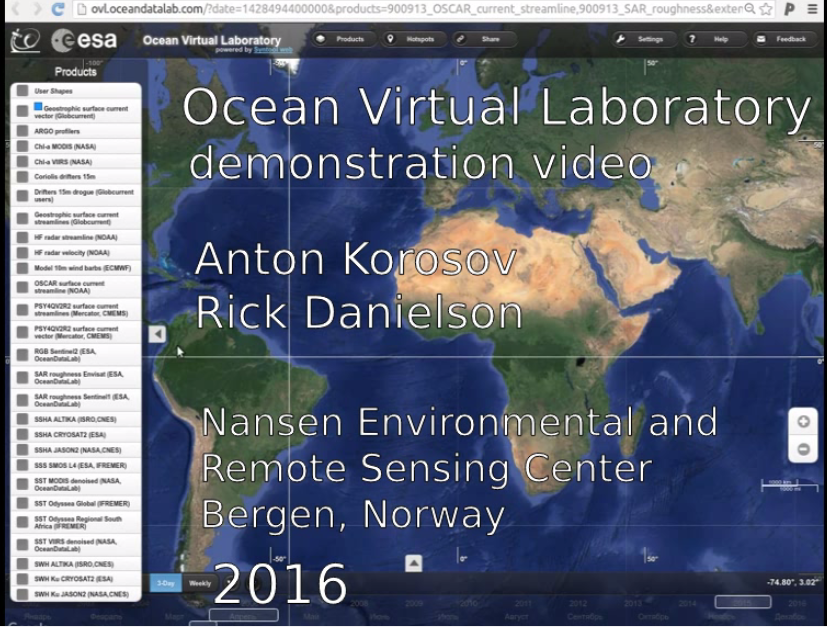The width and height of the screenshot is (827, 627).
Task: Toggle SSHA JASON2 checkbox
Action: 22,450
